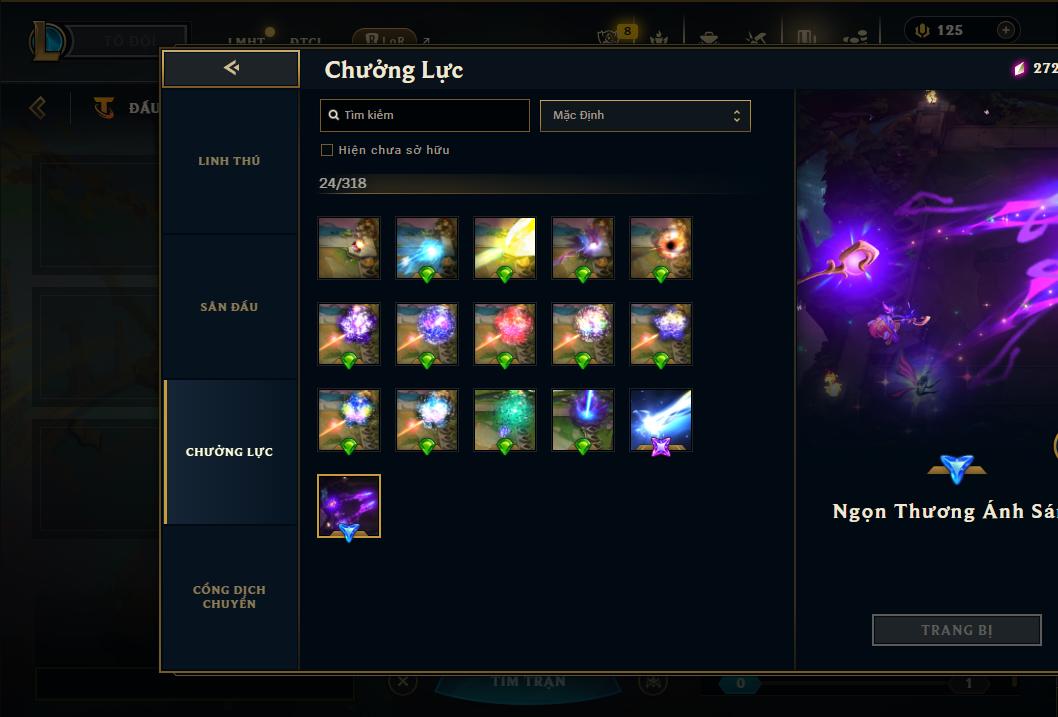Select the blue vertical beam boom thumbnail

(x=583, y=420)
